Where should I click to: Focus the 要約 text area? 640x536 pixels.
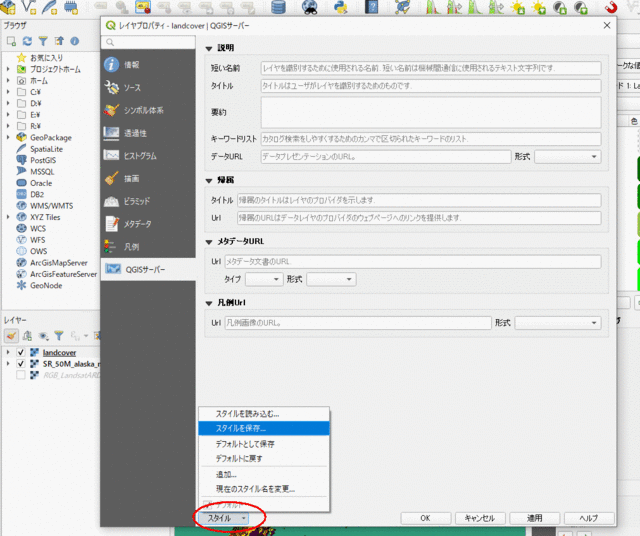[x=431, y=112]
